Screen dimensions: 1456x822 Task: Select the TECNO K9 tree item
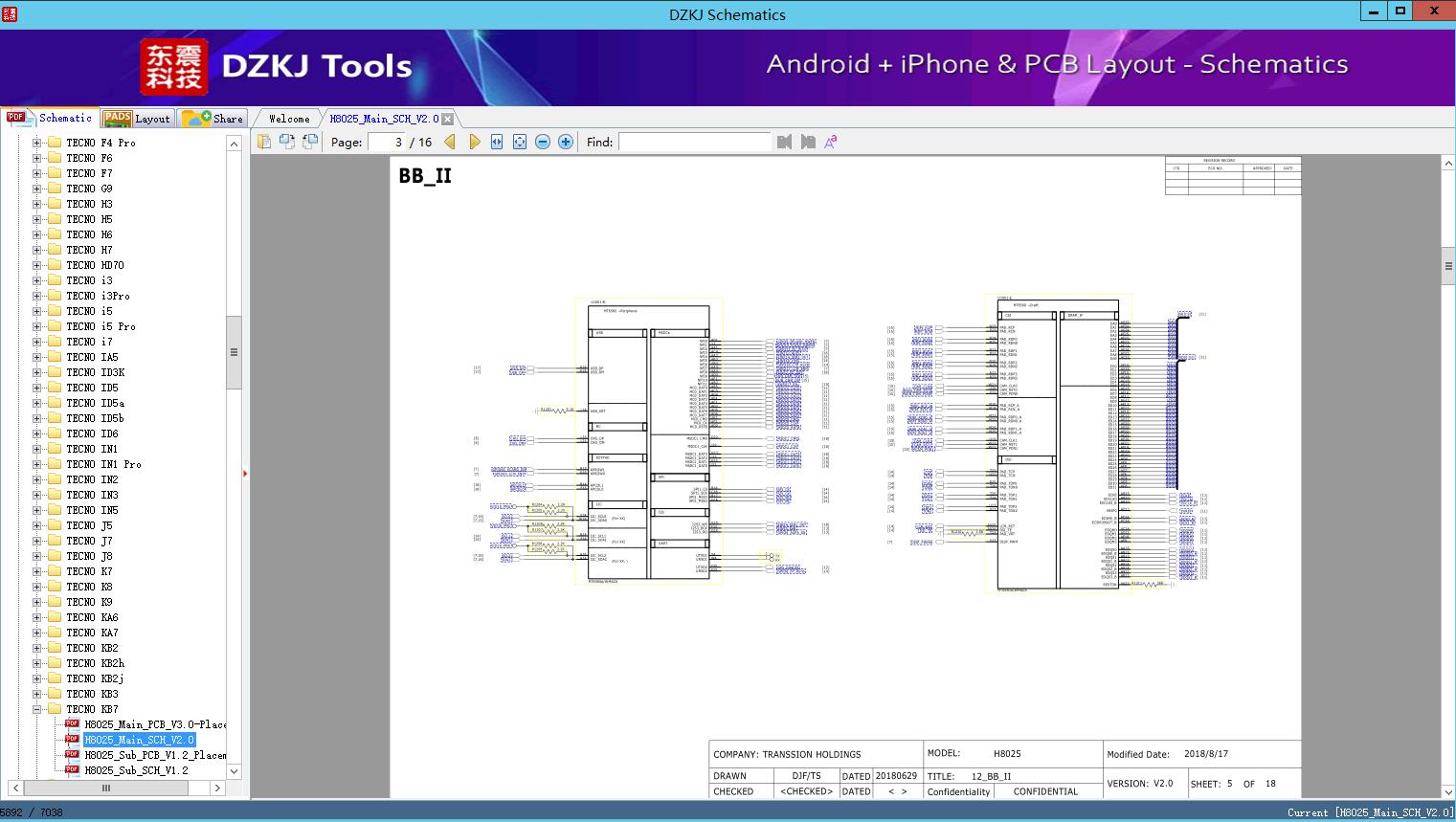(x=89, y=602)
